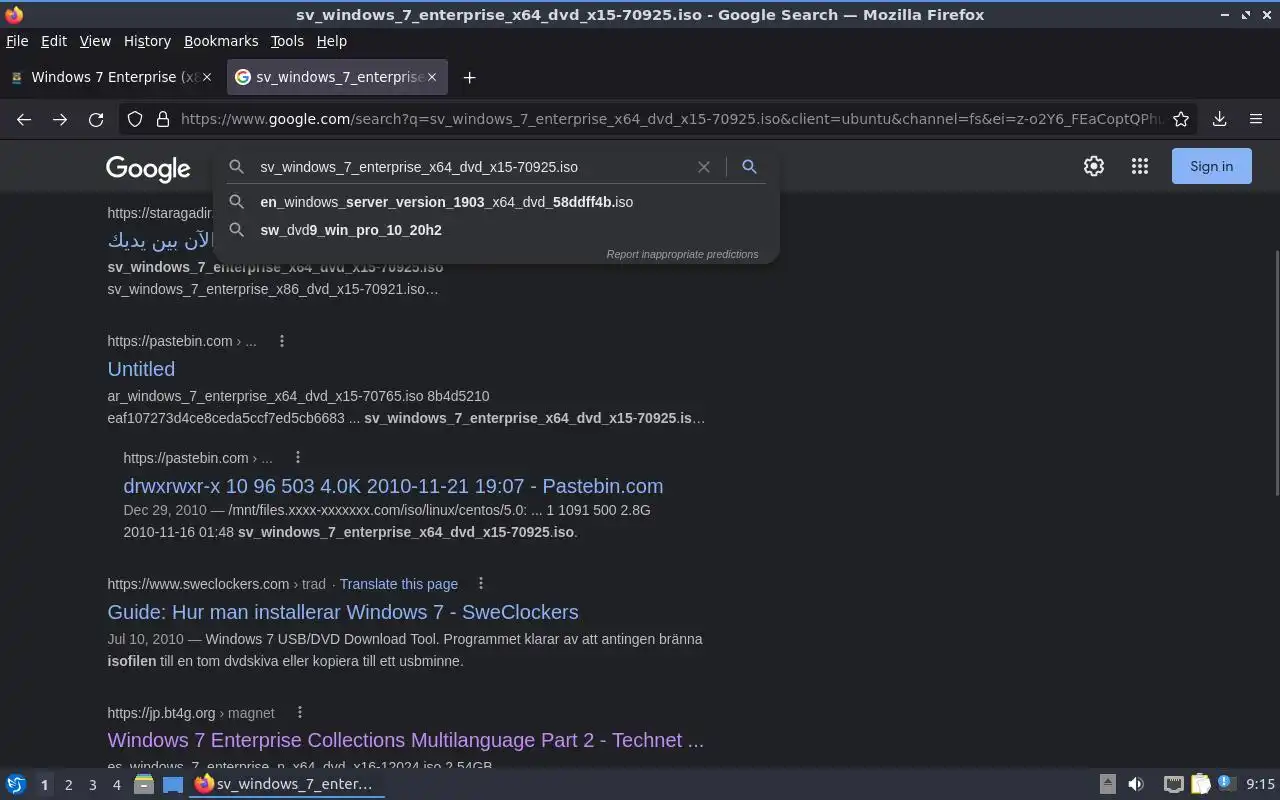Click the https://www.sweclockers.com breadcrumb
Viewport: 1280px width, 800px height.
click(x=217, y=584)
